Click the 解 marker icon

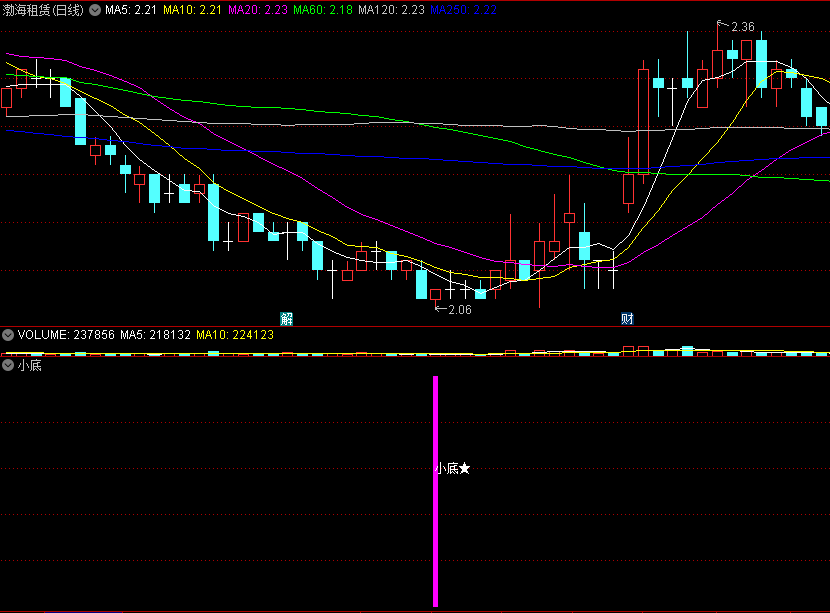286,318
